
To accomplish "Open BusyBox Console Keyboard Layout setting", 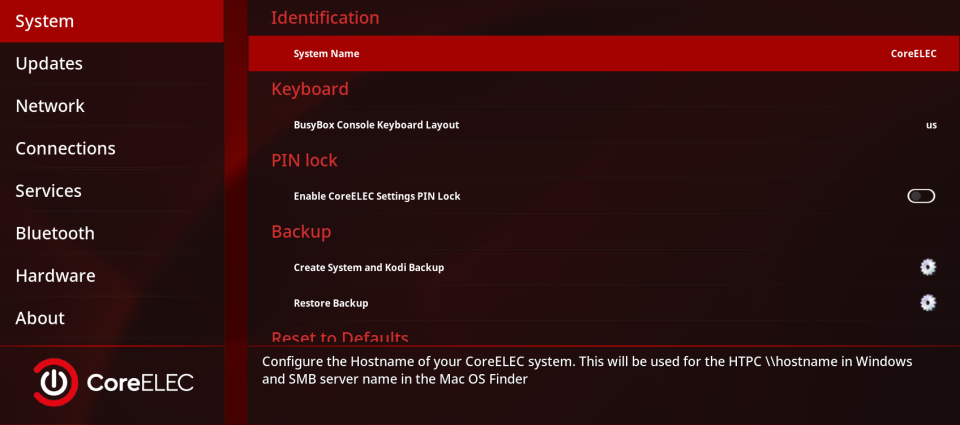I will [376, 125].
